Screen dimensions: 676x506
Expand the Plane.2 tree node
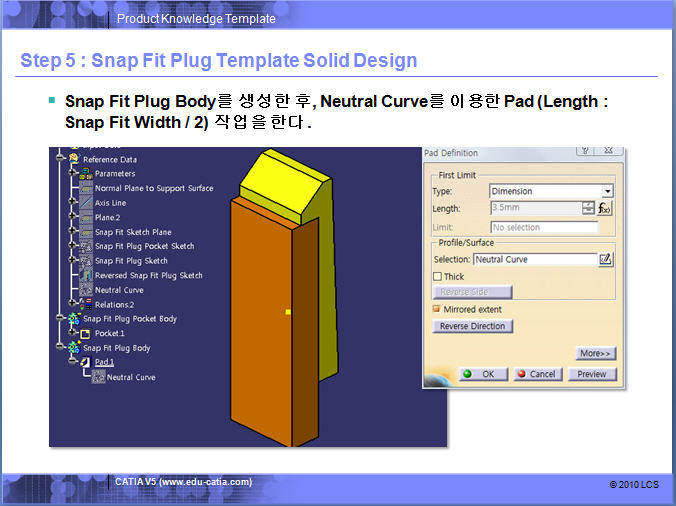tap(72, 217)
